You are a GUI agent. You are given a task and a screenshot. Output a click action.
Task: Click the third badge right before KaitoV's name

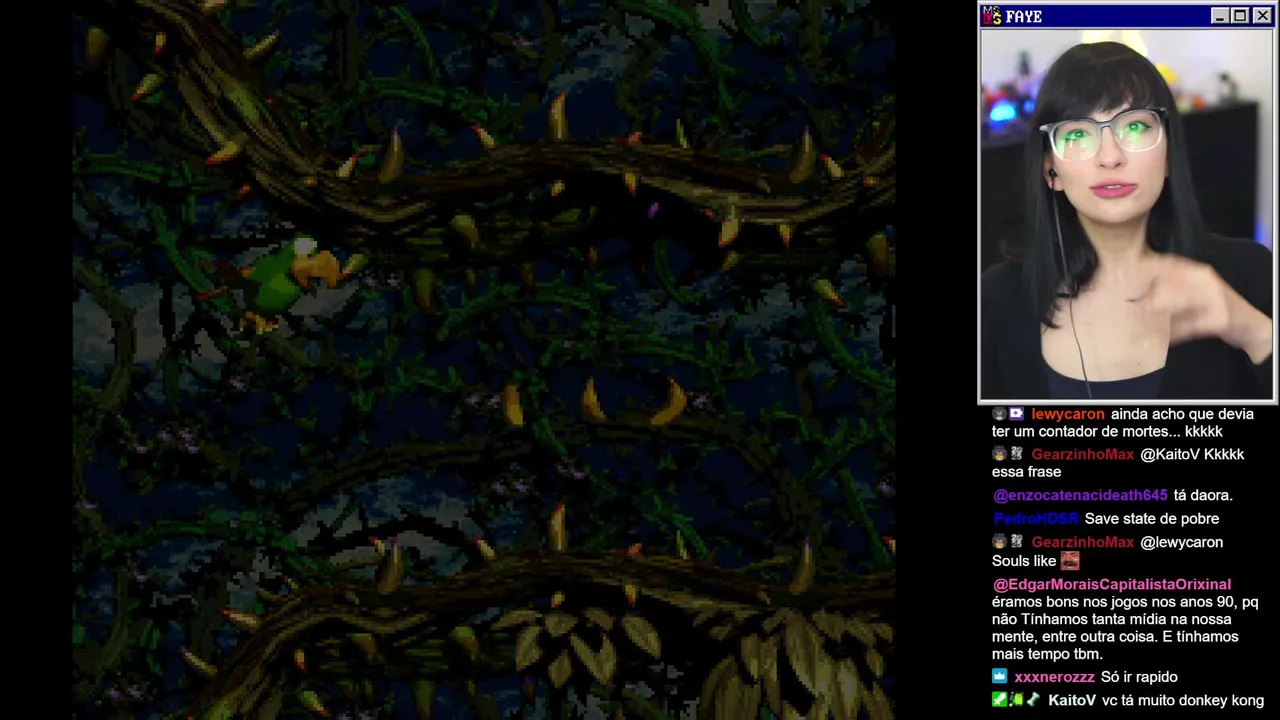pyautogui.click(x=1033, y=701)
